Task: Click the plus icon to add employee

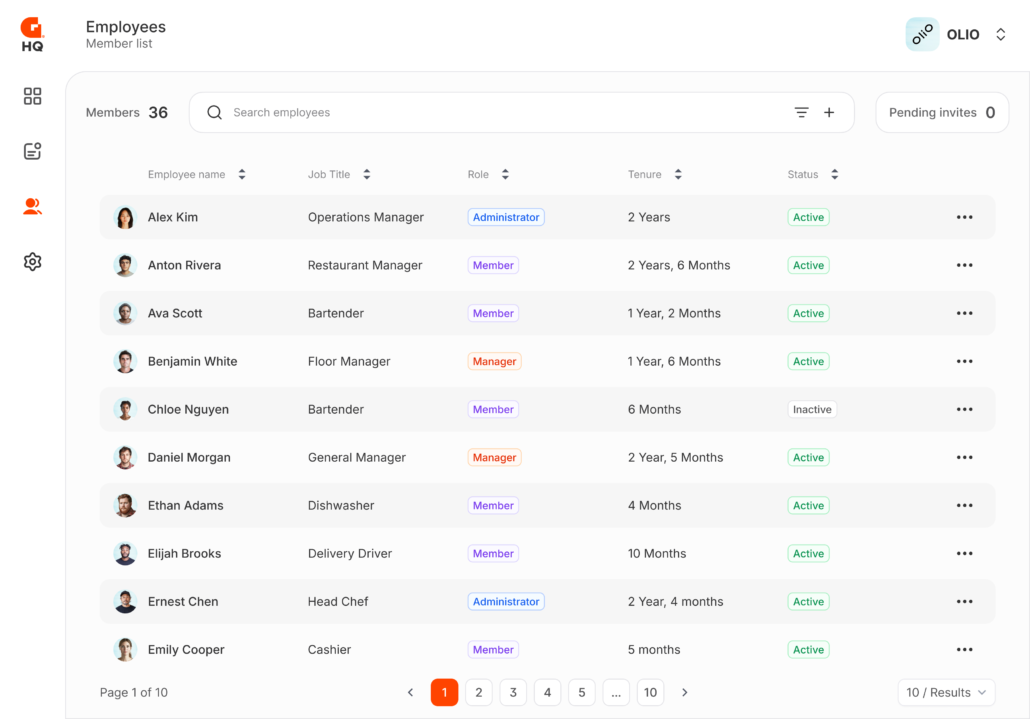Action: pyautogui.click(x=829, y=113)
